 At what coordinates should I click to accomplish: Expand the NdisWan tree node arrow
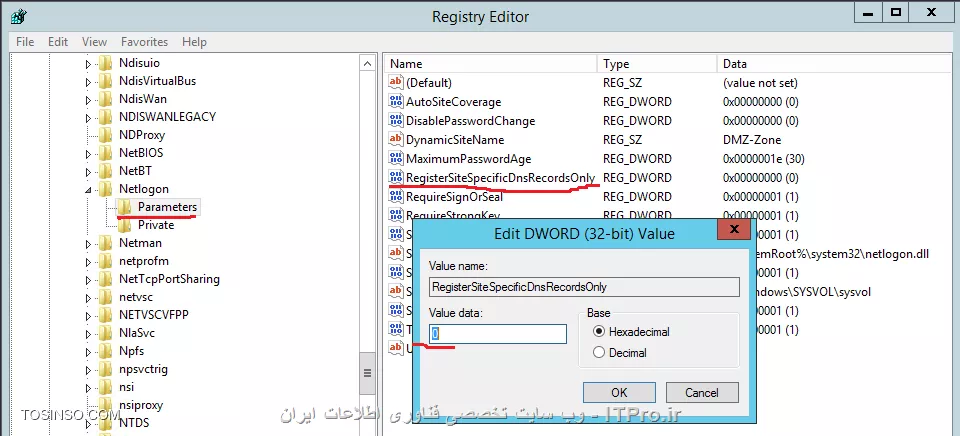point(88,99)
